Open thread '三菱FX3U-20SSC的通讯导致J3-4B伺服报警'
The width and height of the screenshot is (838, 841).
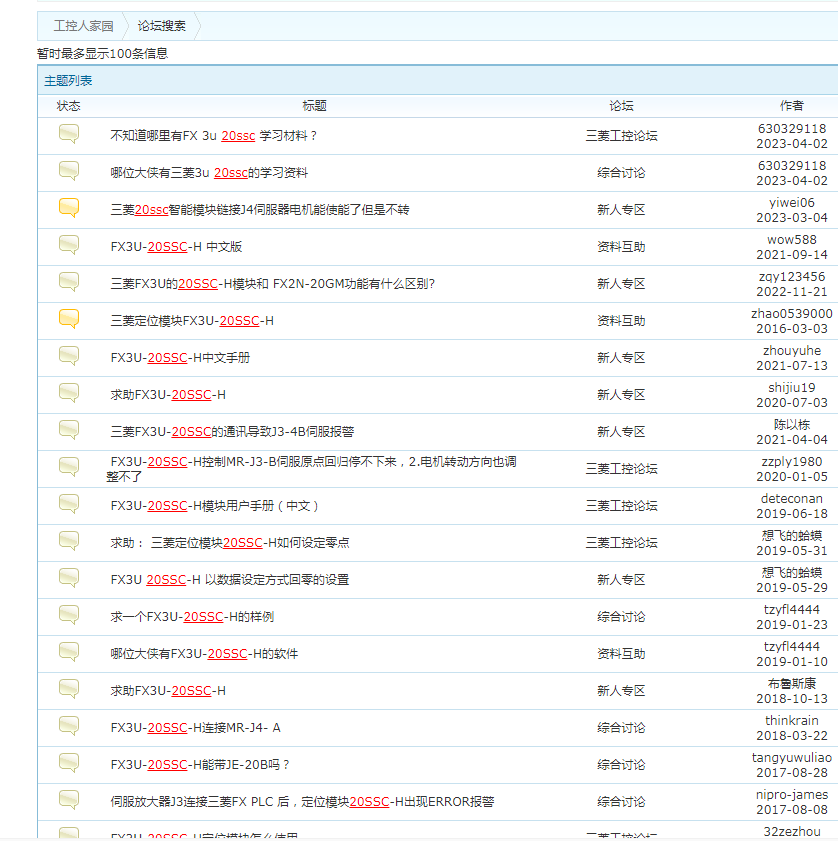point(232,432)
